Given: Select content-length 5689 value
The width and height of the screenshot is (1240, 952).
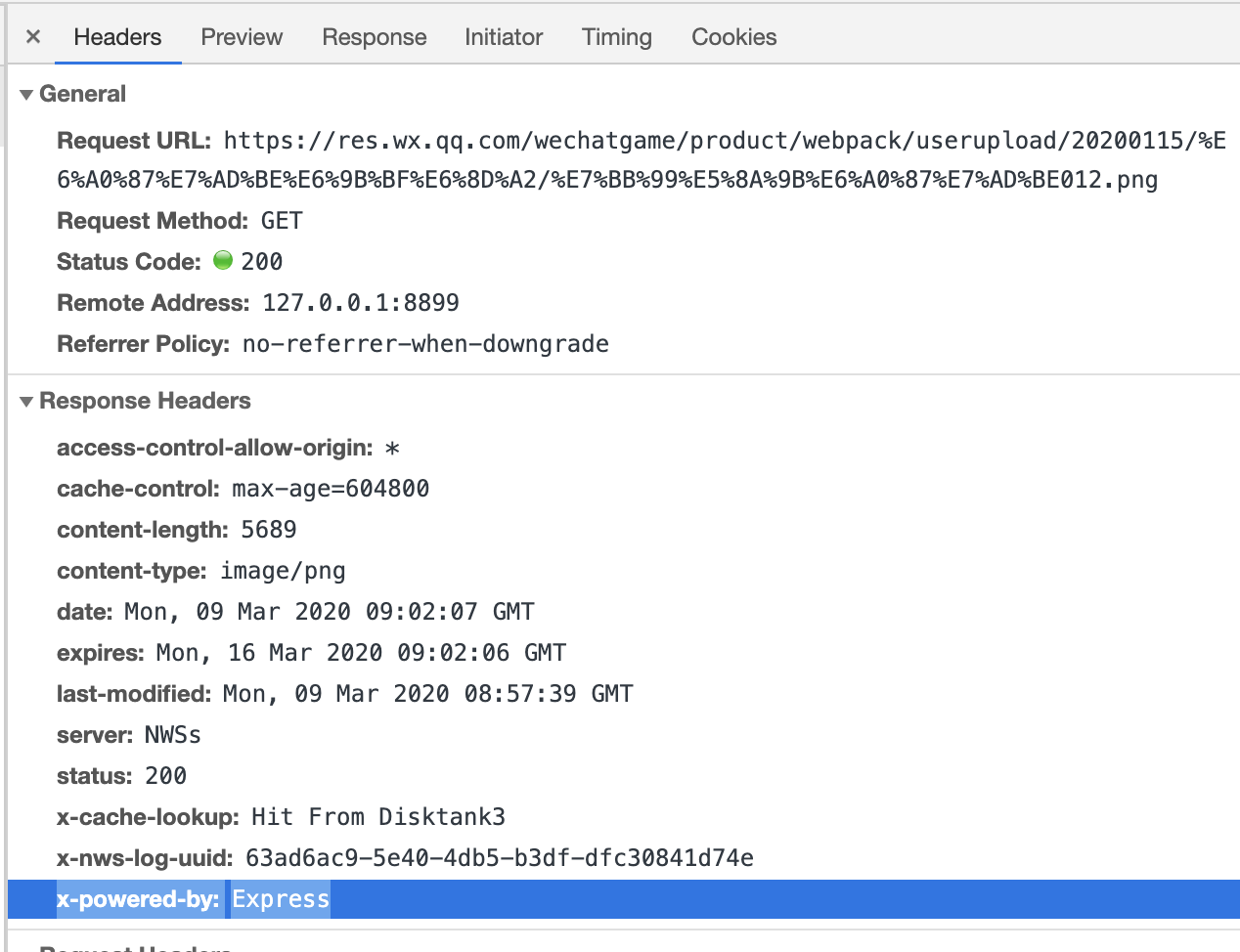Looking at the screenshot, I should pos(269,530).
